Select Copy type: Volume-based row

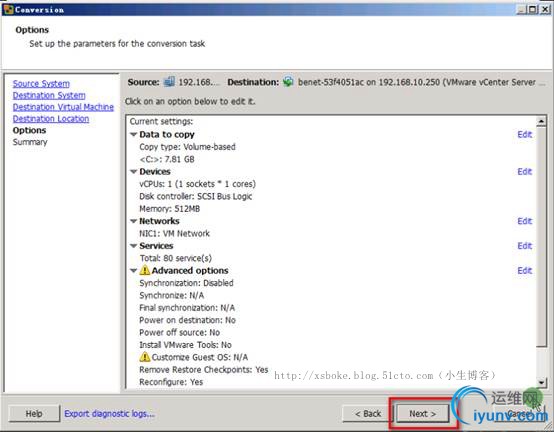click(187, 147)
